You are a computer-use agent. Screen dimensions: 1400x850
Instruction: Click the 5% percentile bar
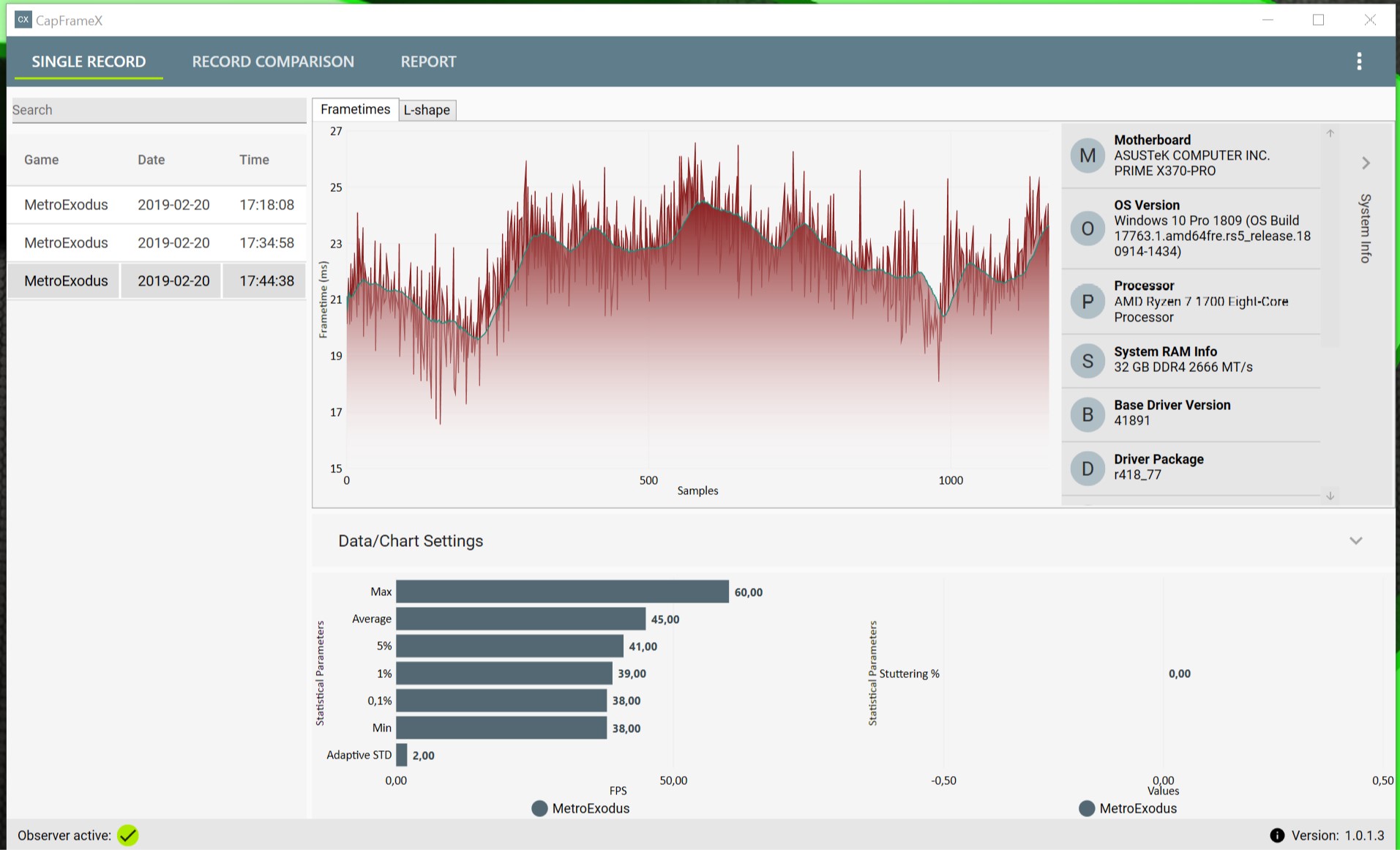tap(509, 646)
